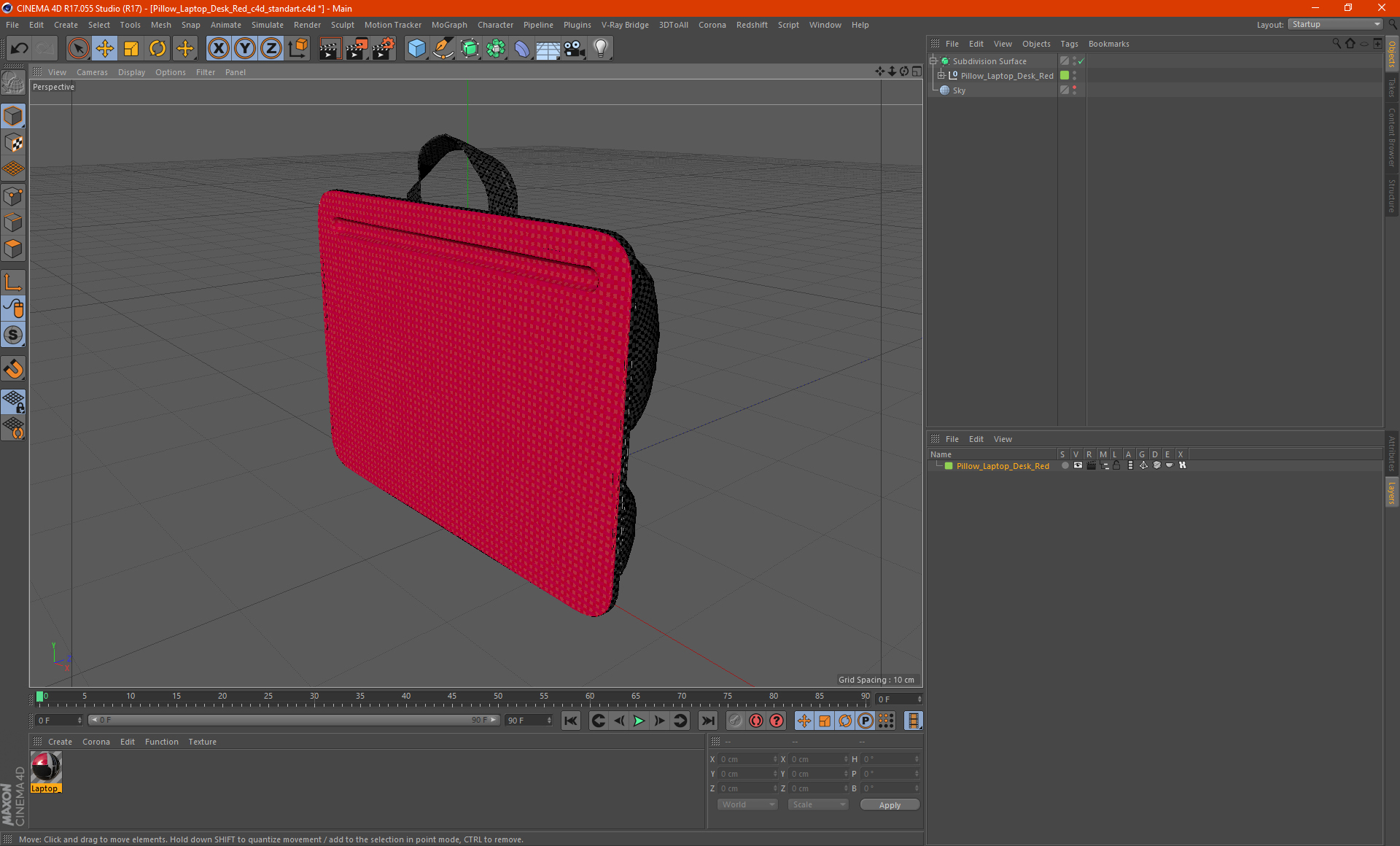Open the World coordinate system dropdown
This screenshot has height=846, width=1400.
pos(747,804)
